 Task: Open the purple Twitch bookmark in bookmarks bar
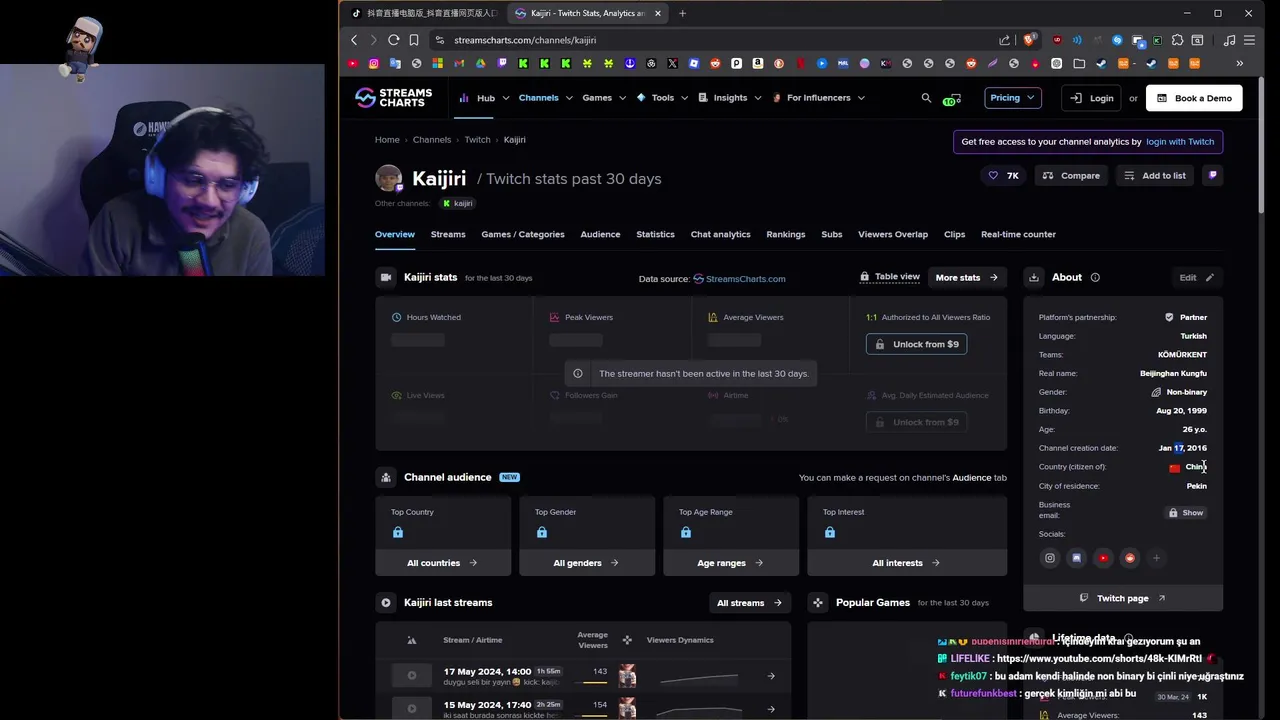point(502,63)
